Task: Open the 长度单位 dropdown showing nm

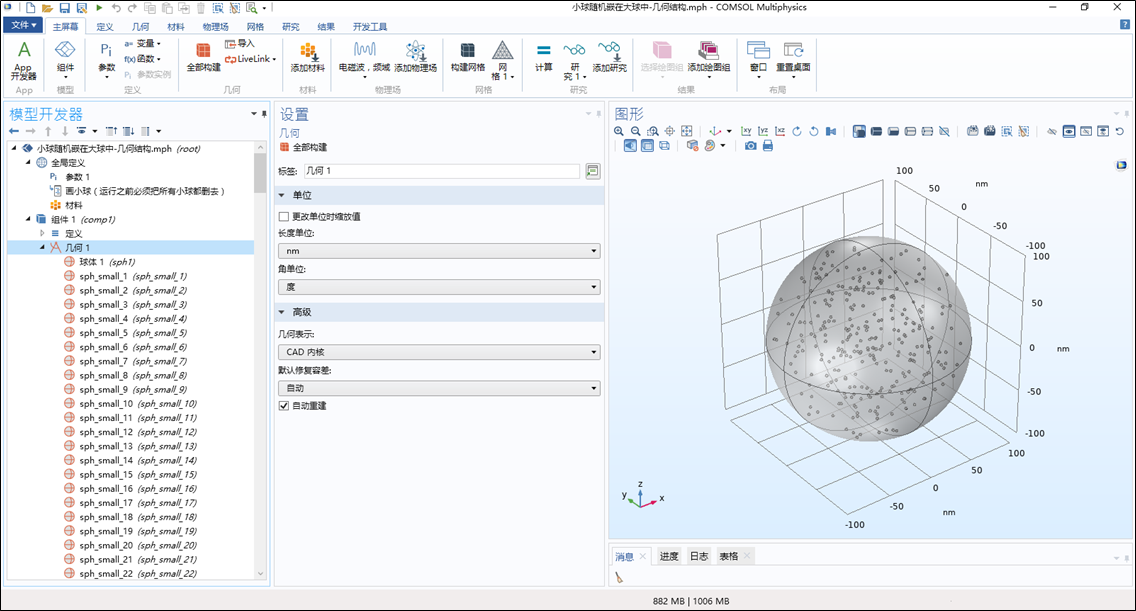Action: [439, 251]
